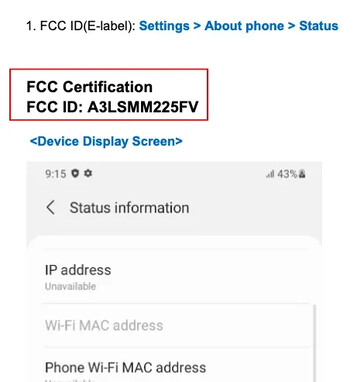Click the Unavailable text under IP address
Screen dimensions: 364x382
[x=70, y=286]
